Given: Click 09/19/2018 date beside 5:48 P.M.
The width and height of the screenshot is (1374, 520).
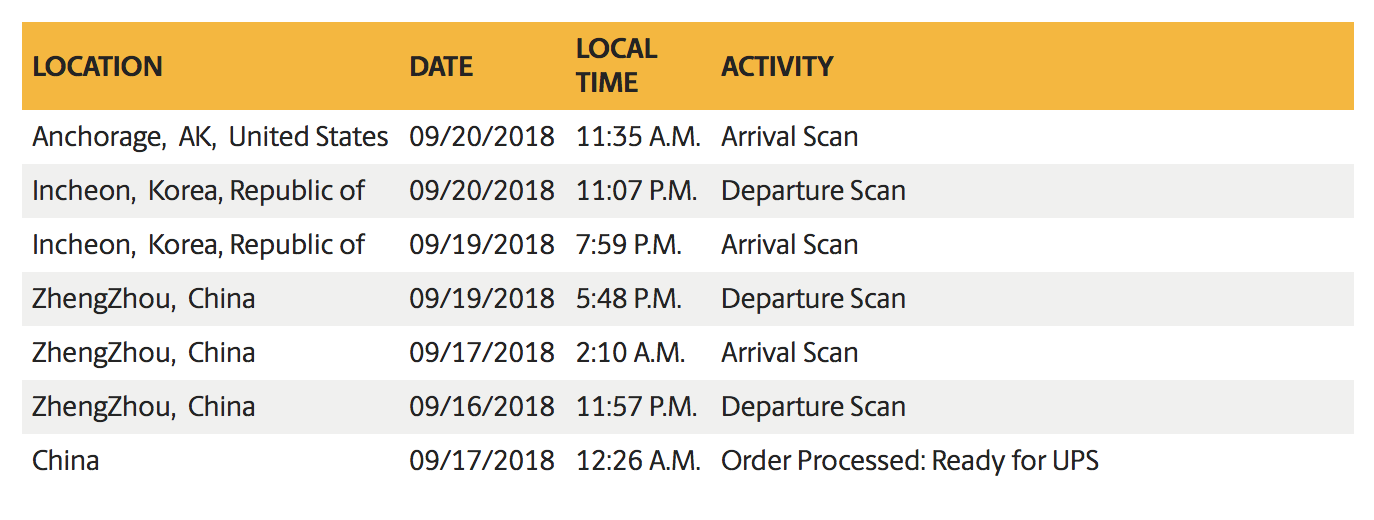Looking at the screenshot, I should (x=481, y=299).
